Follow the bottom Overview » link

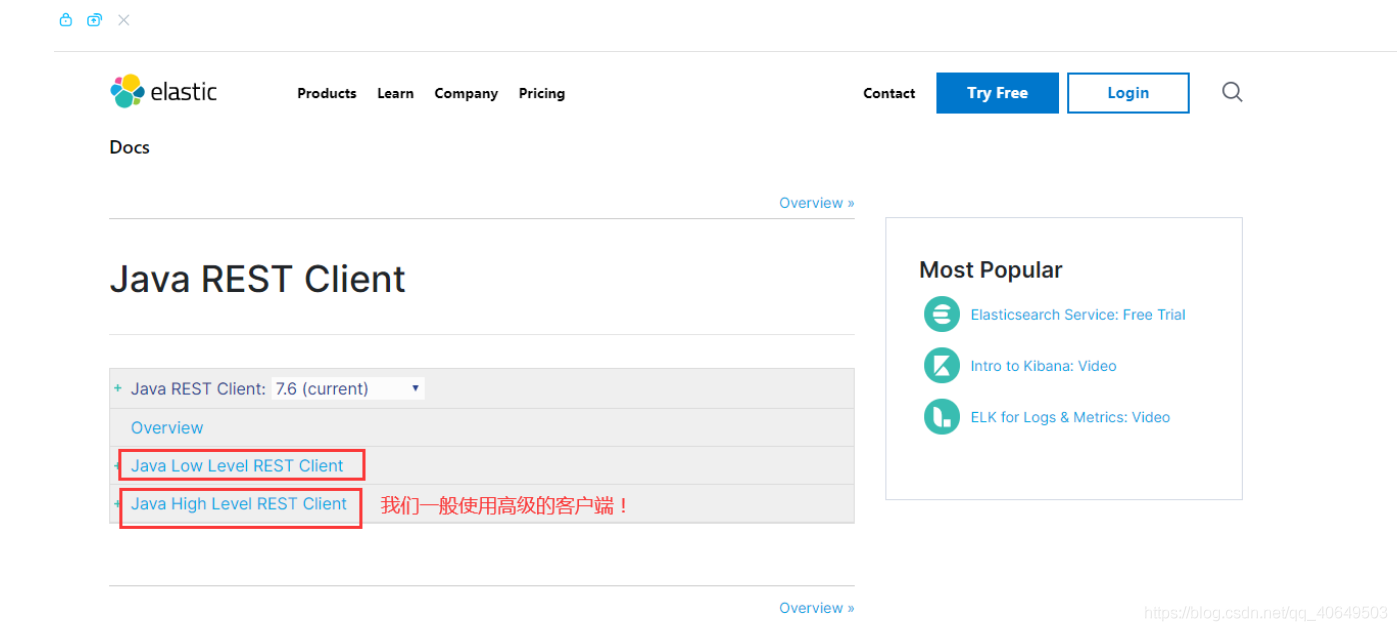[817, 608]
